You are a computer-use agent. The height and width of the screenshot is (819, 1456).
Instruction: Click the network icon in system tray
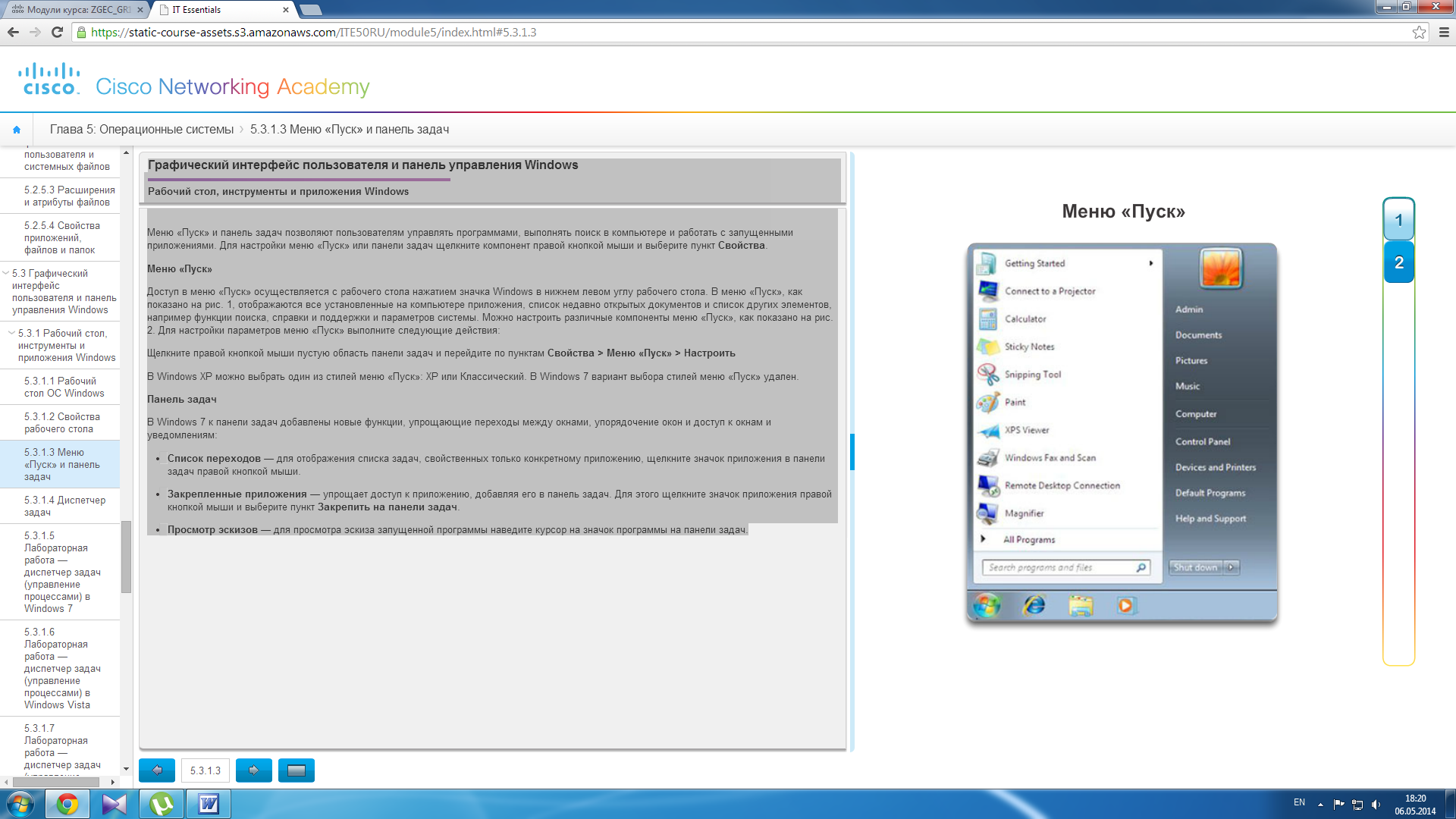pyautogui.click(x=1357, y=805)
